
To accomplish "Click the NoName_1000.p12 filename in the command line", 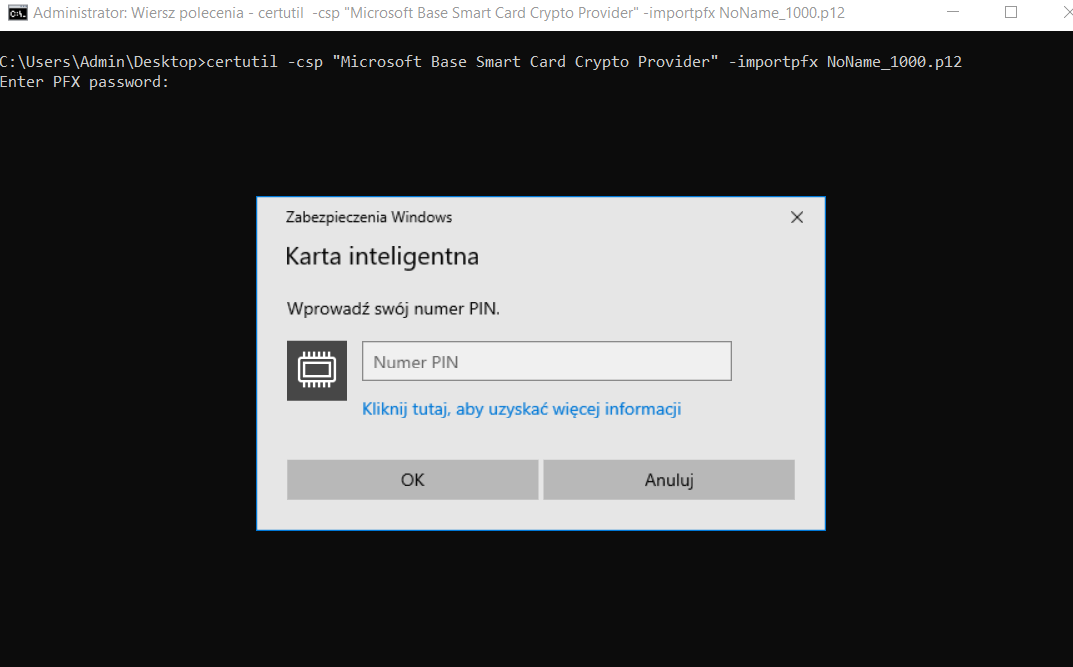I will pyautogui.click(x=894, y=62).
